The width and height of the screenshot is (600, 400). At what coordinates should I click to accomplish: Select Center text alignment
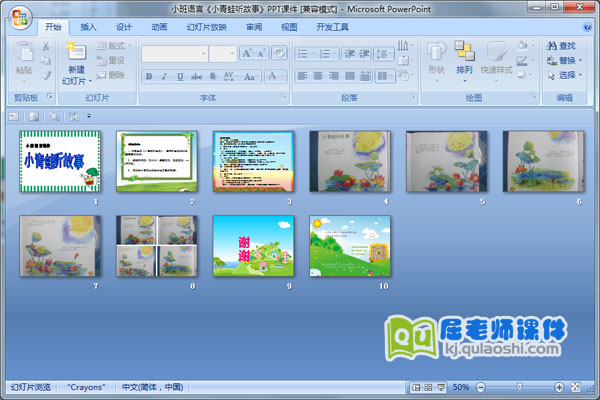click(x=318, y=76)
